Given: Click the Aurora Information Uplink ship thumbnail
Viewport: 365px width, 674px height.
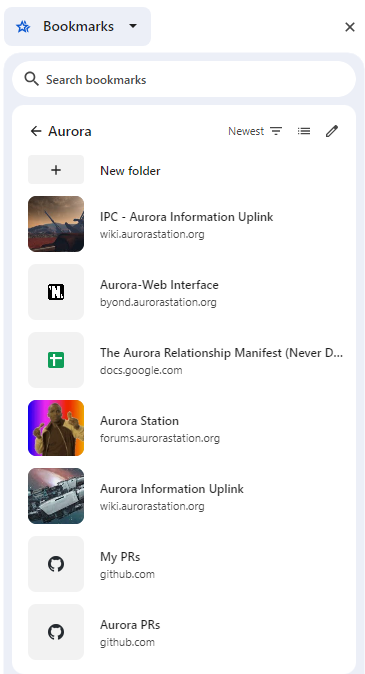Looking at the screenshot, I should pos(56,496).
